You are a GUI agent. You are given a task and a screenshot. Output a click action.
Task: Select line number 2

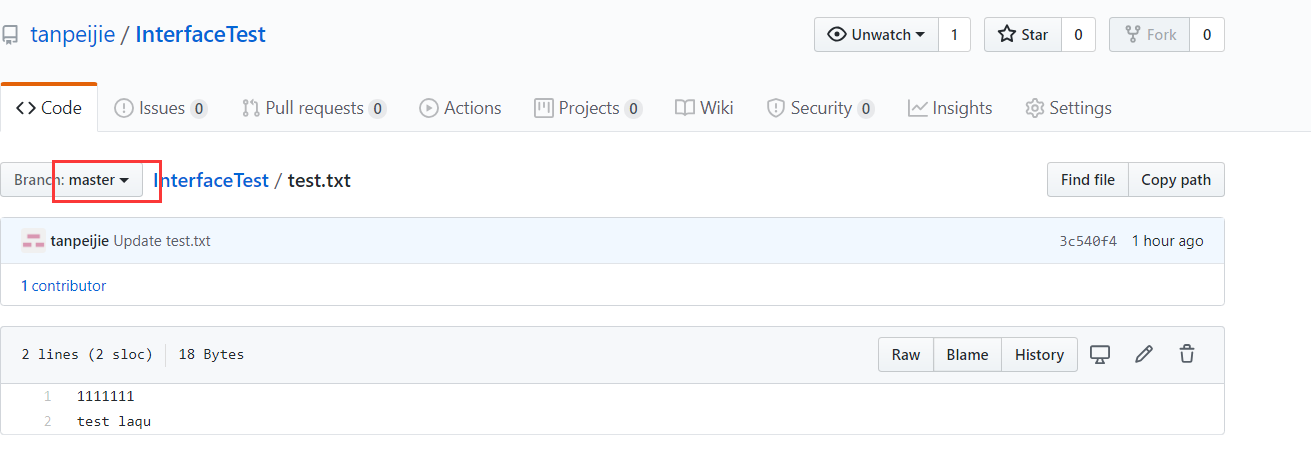tap(47, 422)
